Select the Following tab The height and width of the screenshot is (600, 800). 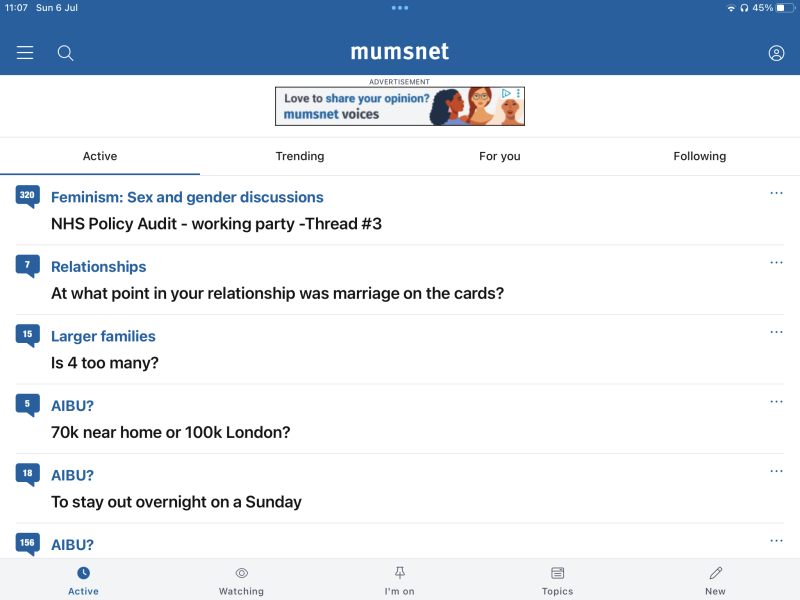pyautogui.click(x=699, y=156)
